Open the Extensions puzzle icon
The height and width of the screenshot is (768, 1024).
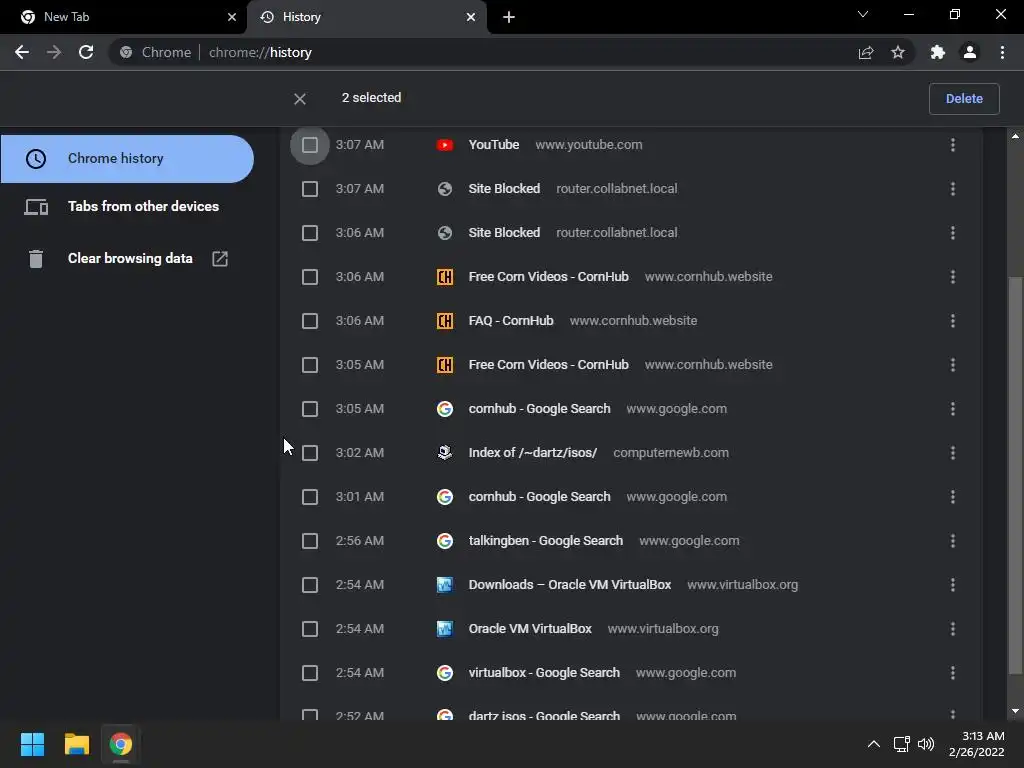coord(938,52)
